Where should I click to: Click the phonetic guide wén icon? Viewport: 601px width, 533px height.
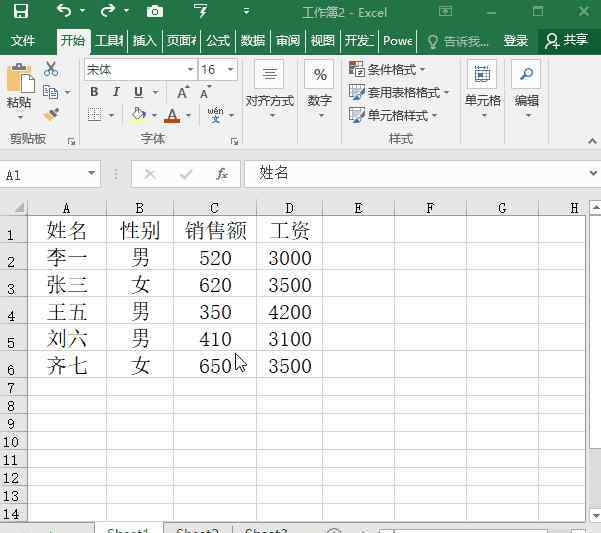pos(215,115)
